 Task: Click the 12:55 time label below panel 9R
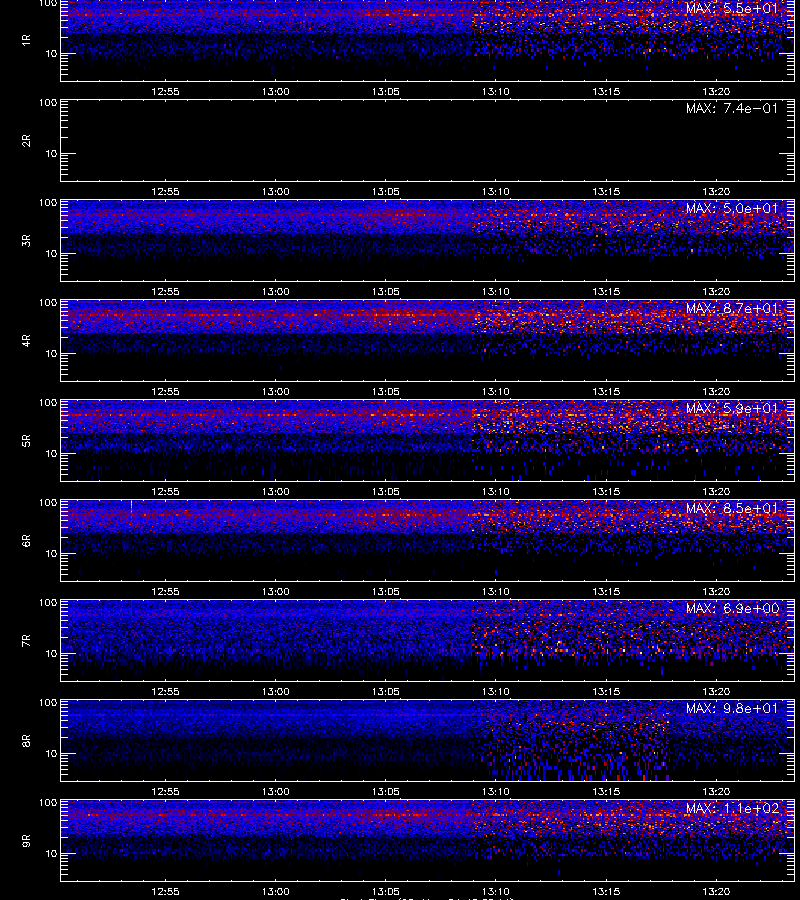165,891
